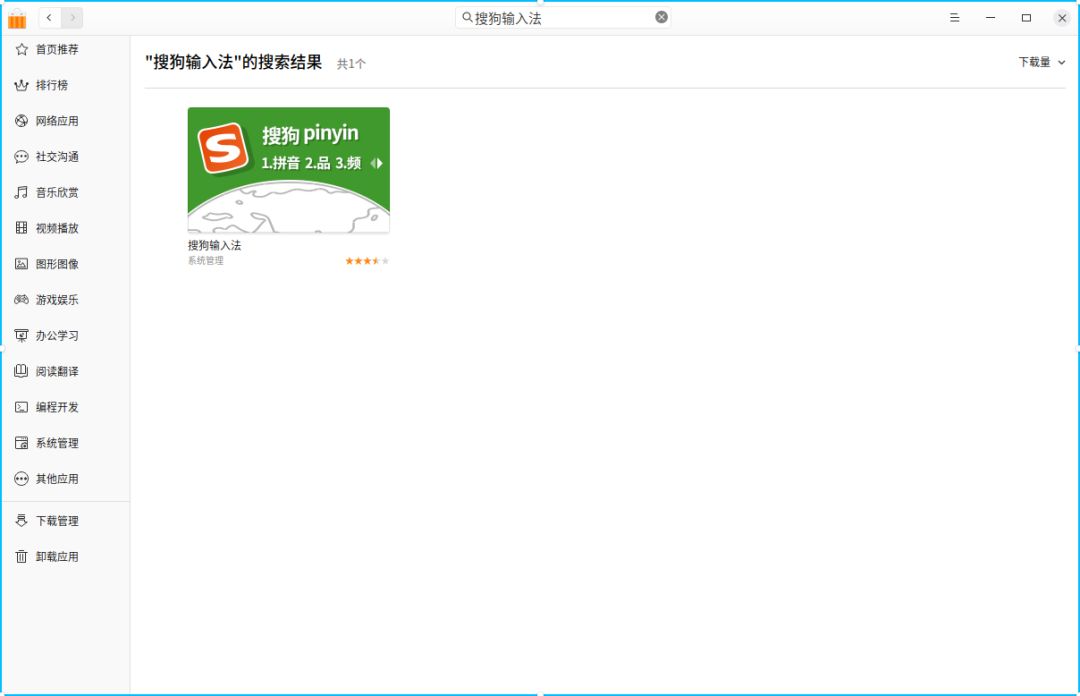Rate 搜狗输入法 using its star rating

(x=365, y=260)
